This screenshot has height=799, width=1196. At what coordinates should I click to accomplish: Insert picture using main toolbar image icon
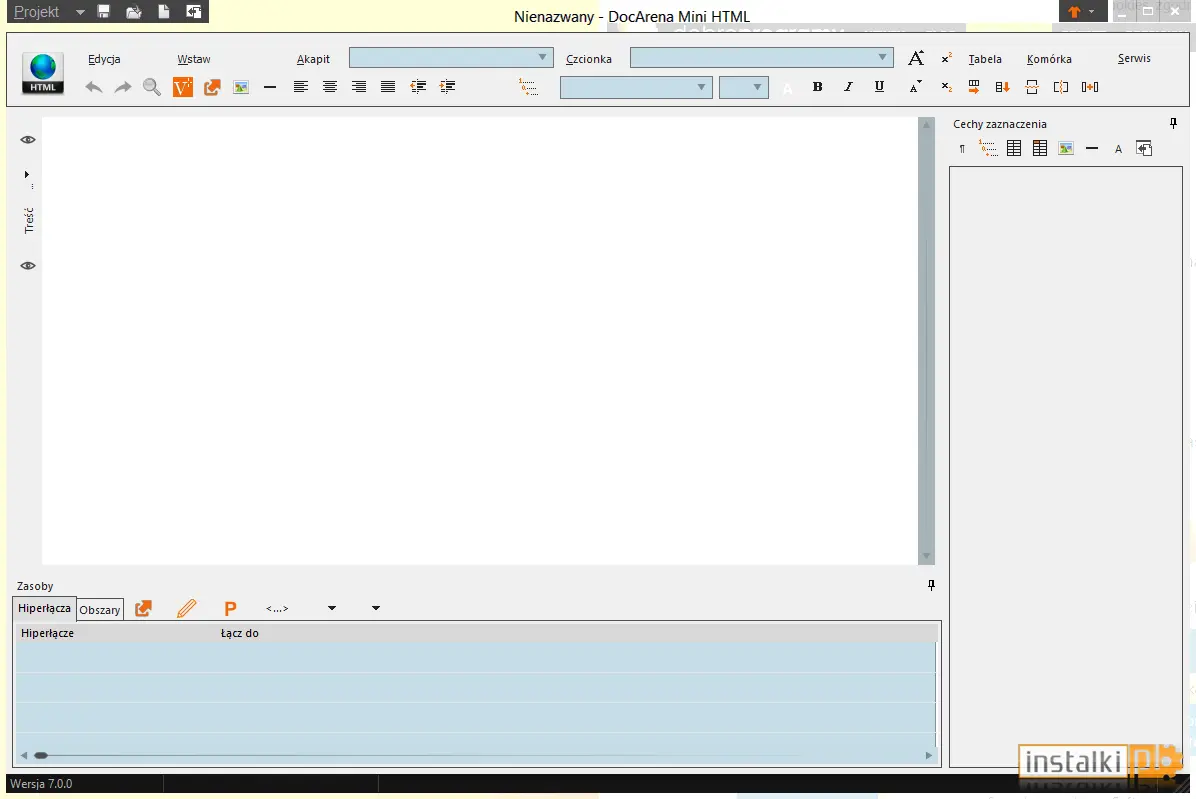[241, 87]
